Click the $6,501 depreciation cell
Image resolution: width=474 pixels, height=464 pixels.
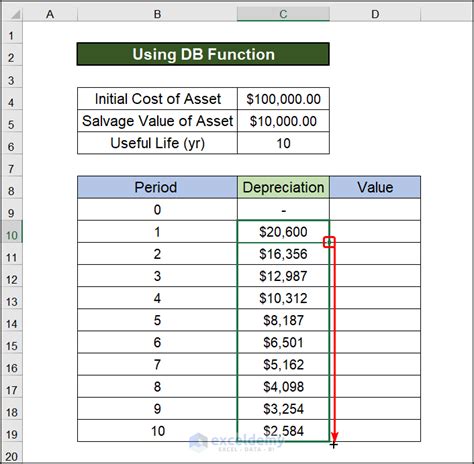[283, 342]
